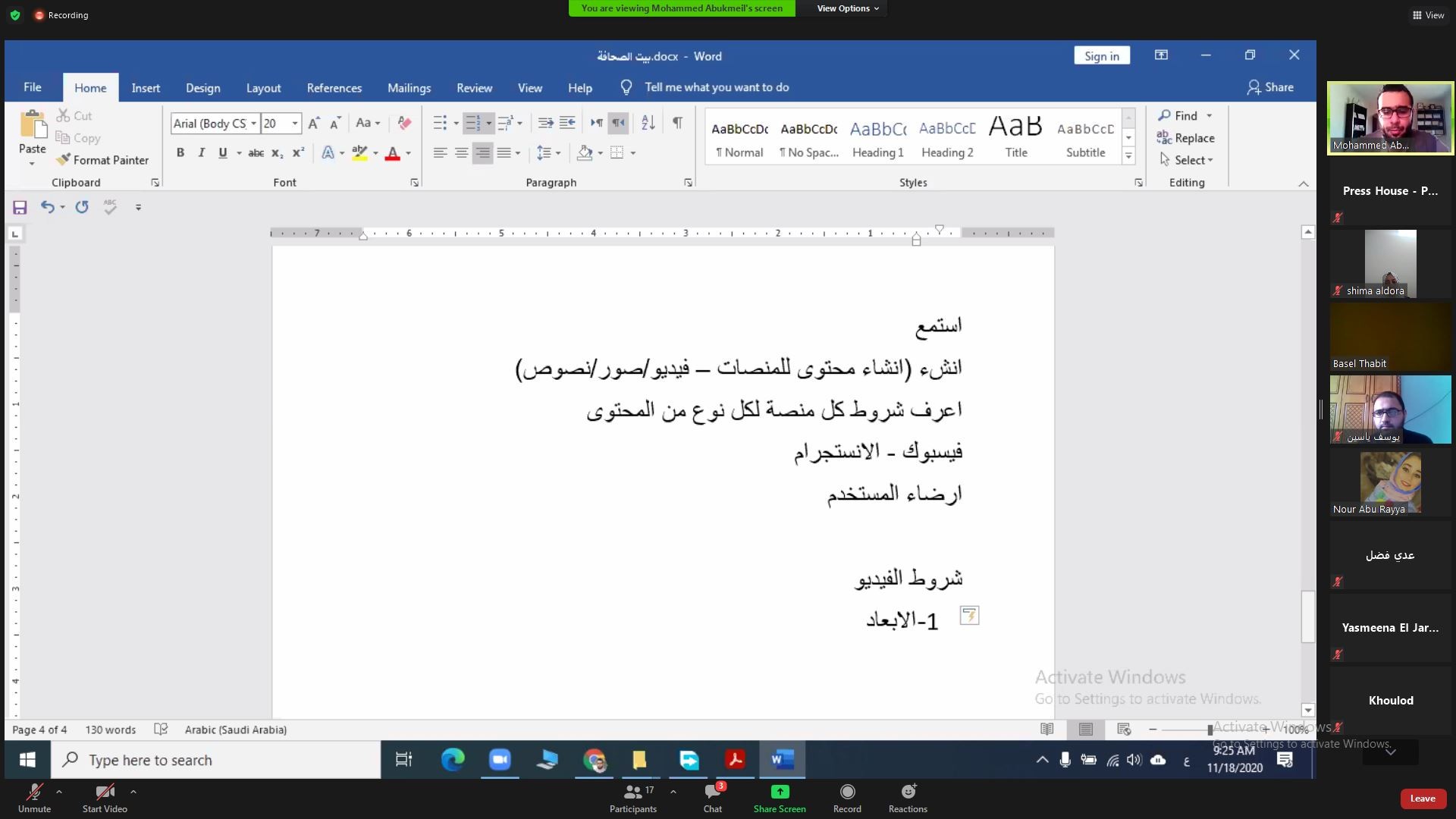
Task: Open Zoom Reactions emoji icon
Action: 908,792
